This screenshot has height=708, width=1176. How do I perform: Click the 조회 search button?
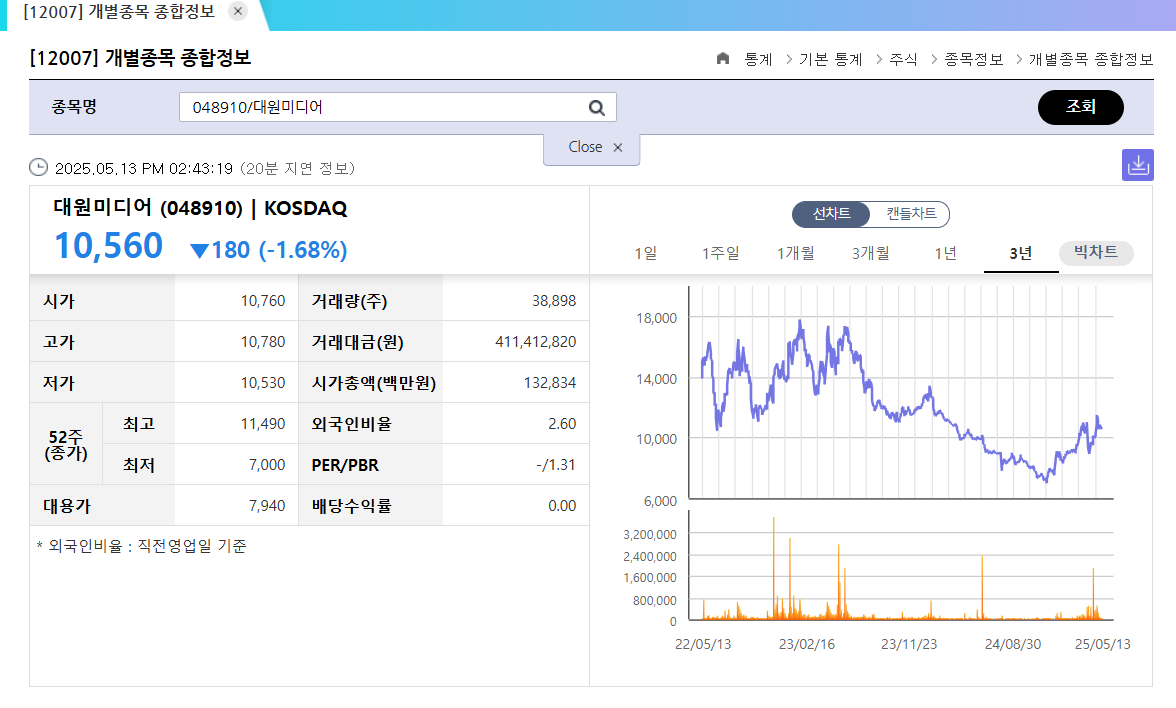coord(1081,106)
